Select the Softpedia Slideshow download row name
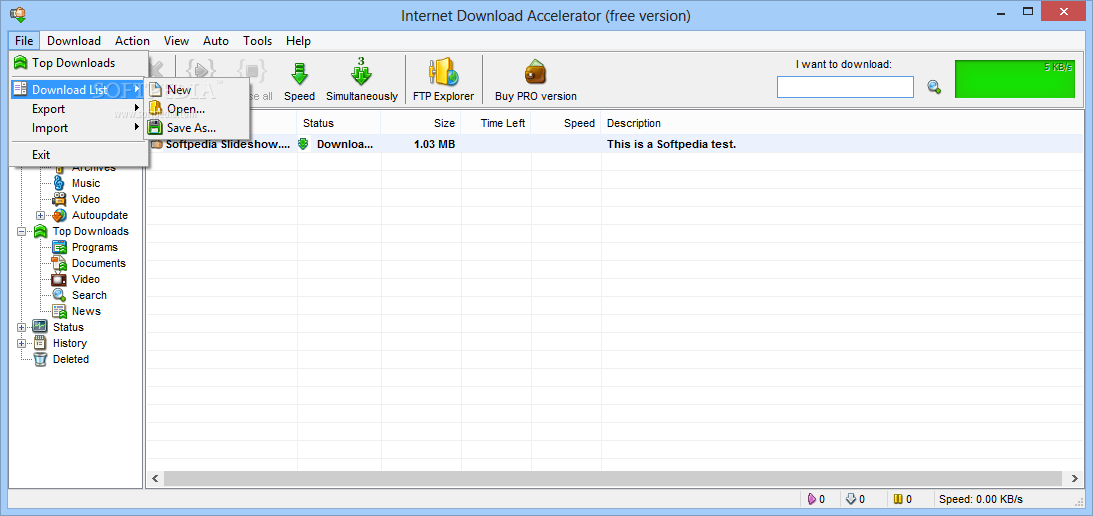Viewport: 1093px width, 516px height. pos(228,145)
